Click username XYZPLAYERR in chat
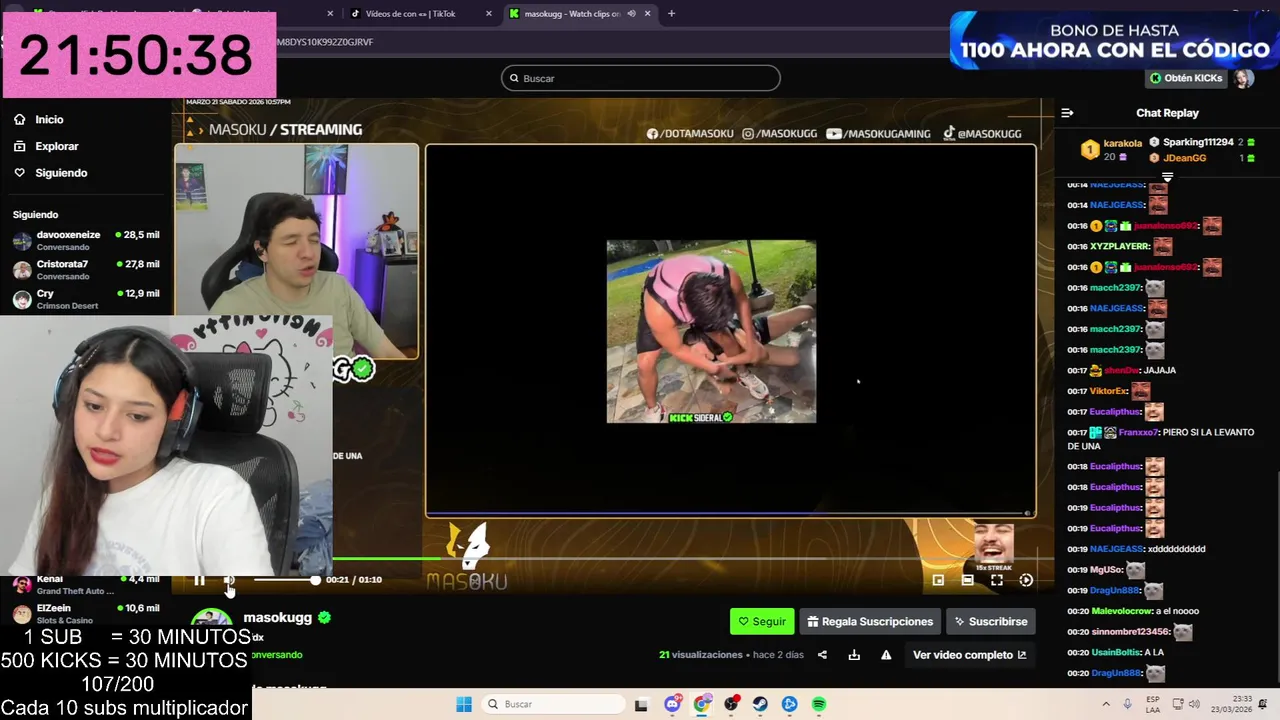This screenshot has height=720, width=1280. coord(1120,246)
